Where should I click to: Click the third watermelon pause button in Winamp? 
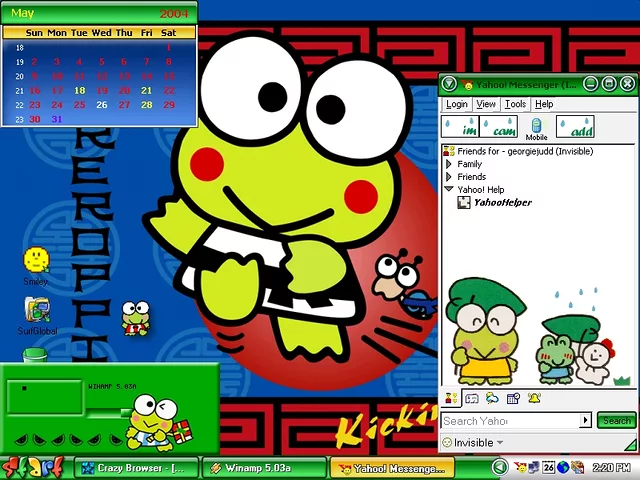[58, 440]
